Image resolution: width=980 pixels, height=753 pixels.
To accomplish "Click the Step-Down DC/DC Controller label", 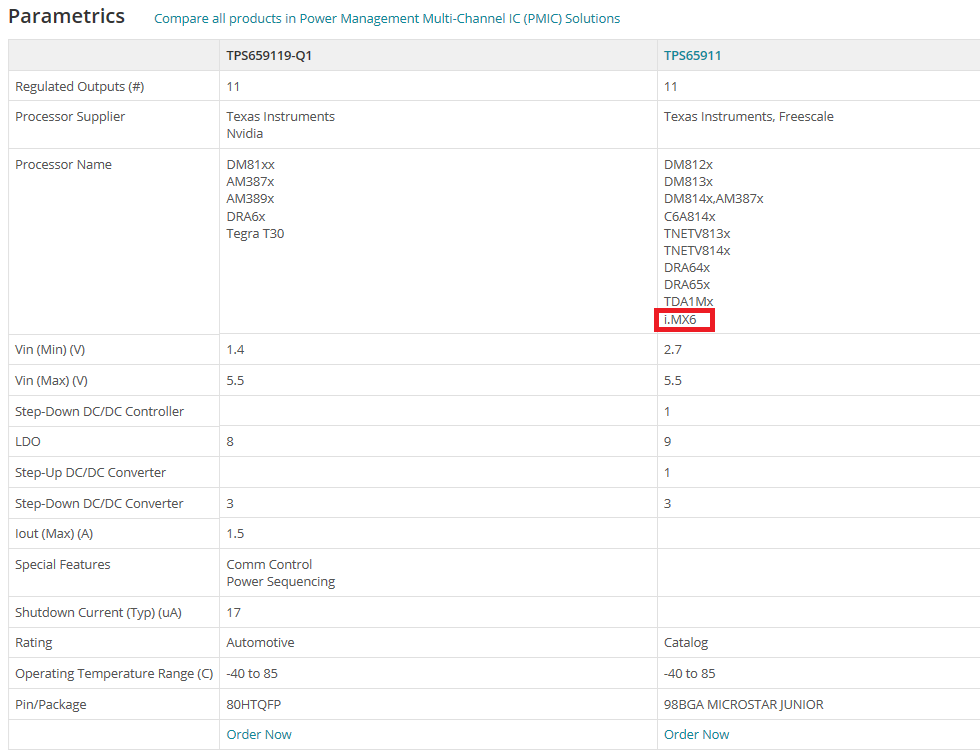I will [x=99, y=411].
